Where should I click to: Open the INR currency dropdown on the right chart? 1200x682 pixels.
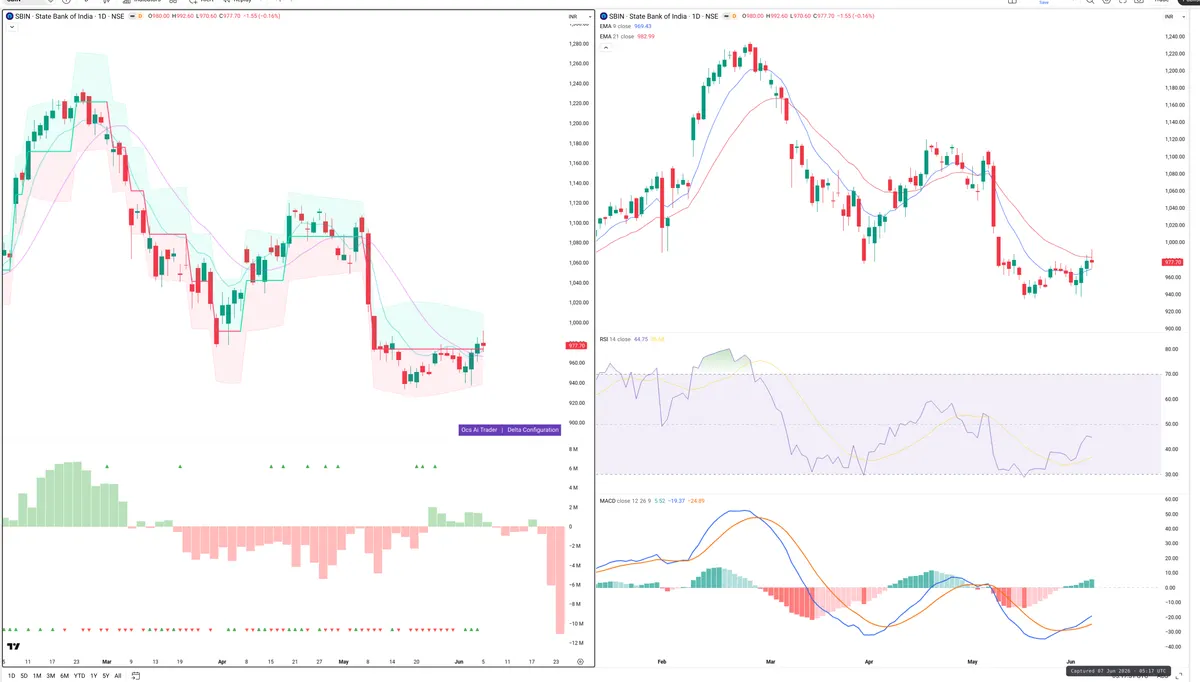pos(1174,18)
